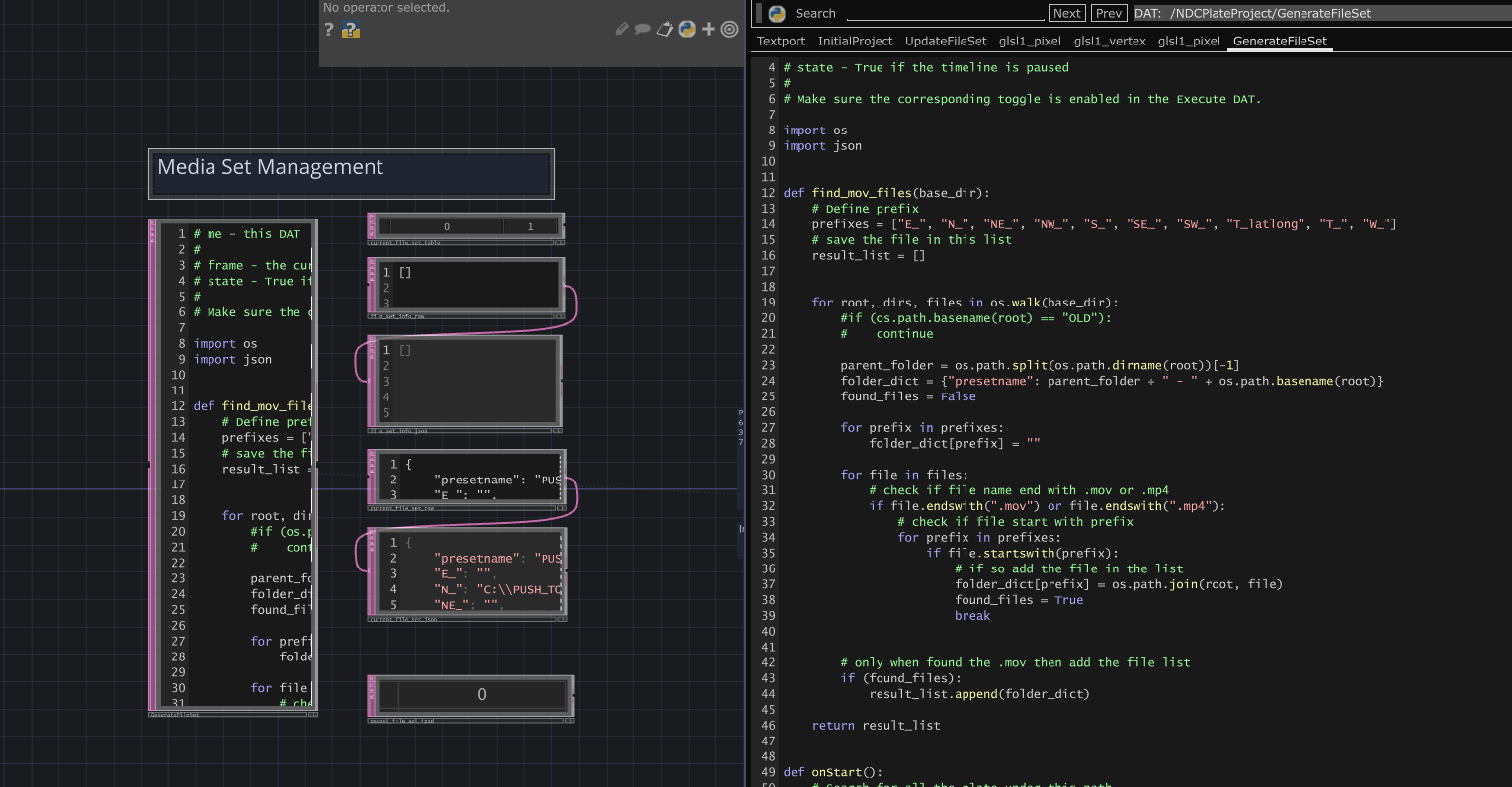
Task: Select the GenerateFileSet script node
Action: coord(232,467)
